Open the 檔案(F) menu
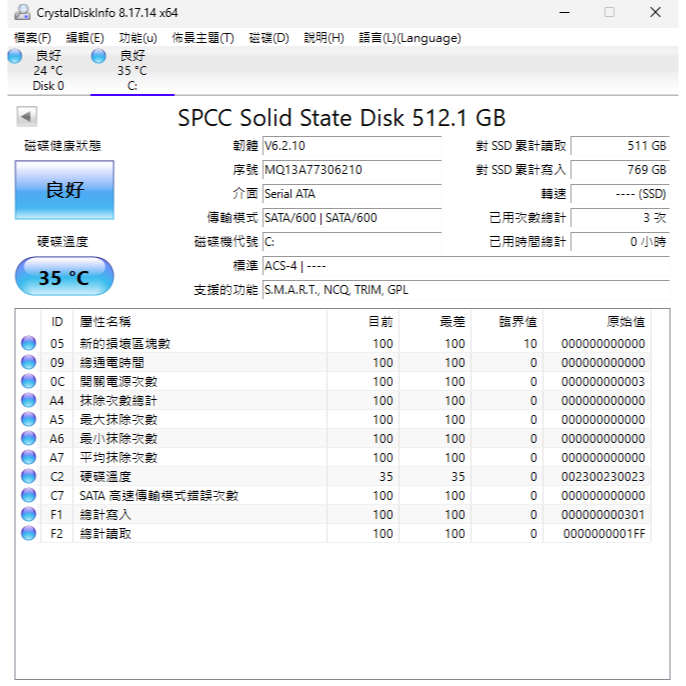This screenshot has height=686, width=686. point(32,38)
